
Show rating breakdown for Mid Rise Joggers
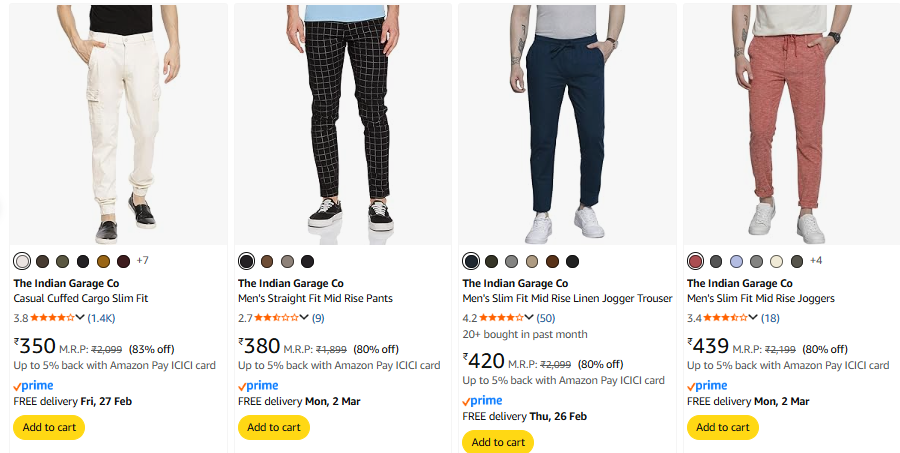753,318
